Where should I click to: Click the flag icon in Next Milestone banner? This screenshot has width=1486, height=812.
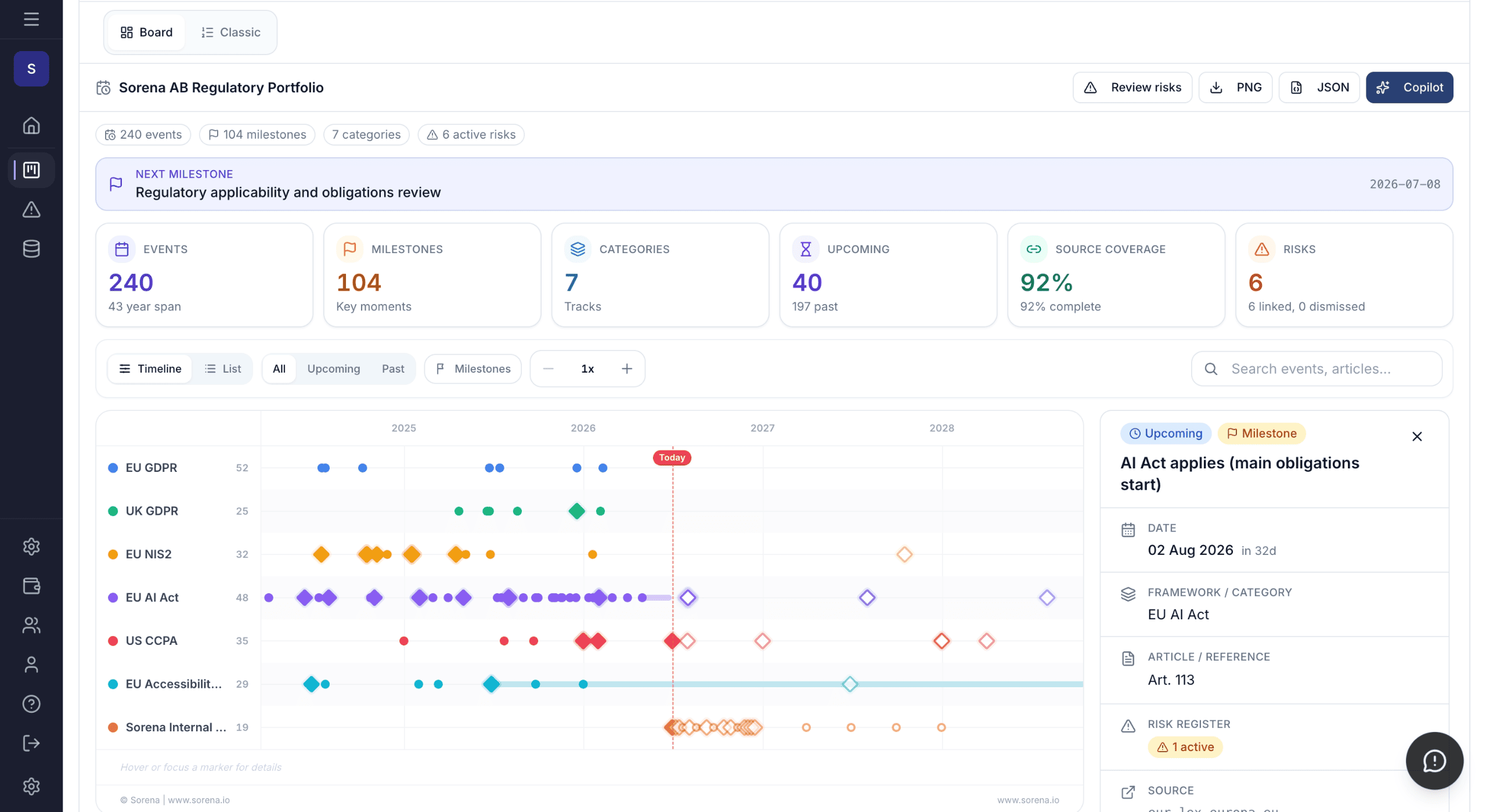[116, 184]
